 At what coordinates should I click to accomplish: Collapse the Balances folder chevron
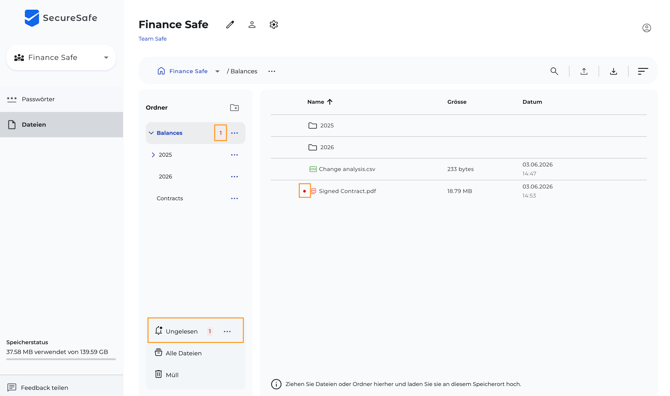point(151,133)
